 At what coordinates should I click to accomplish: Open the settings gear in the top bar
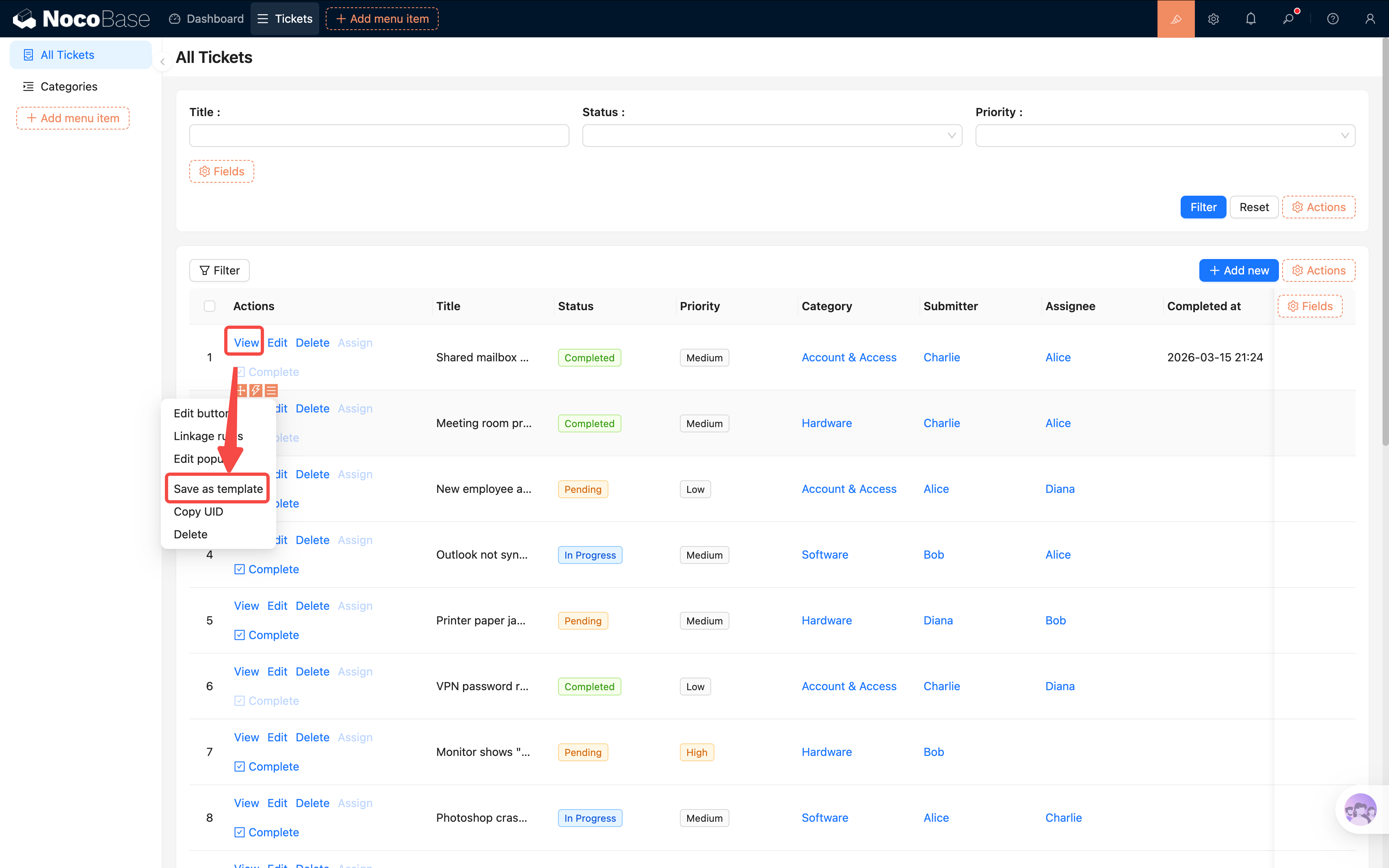[x=1213, y=19]
